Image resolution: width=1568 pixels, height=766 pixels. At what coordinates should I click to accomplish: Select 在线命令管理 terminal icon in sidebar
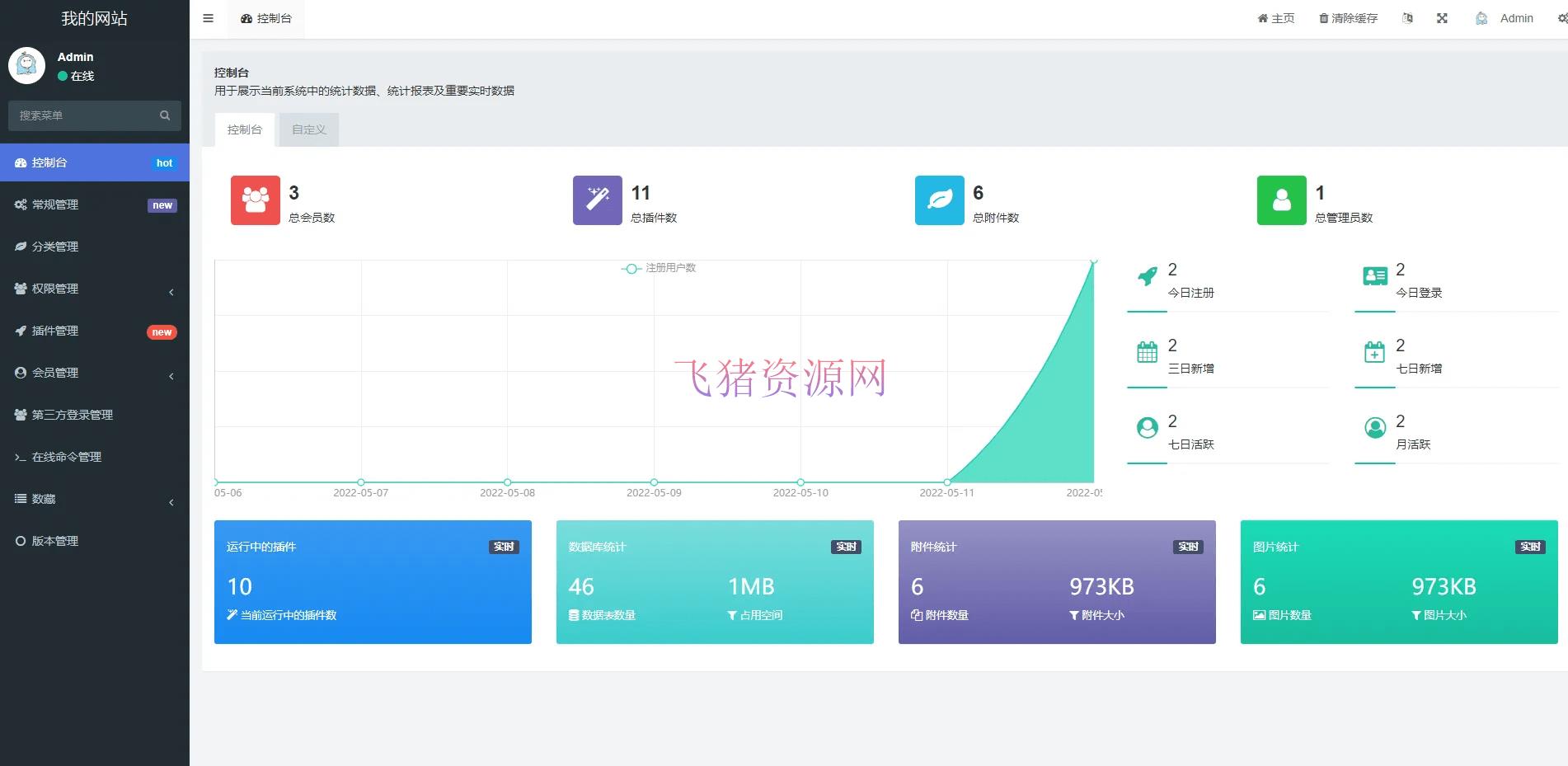[21, 456]
